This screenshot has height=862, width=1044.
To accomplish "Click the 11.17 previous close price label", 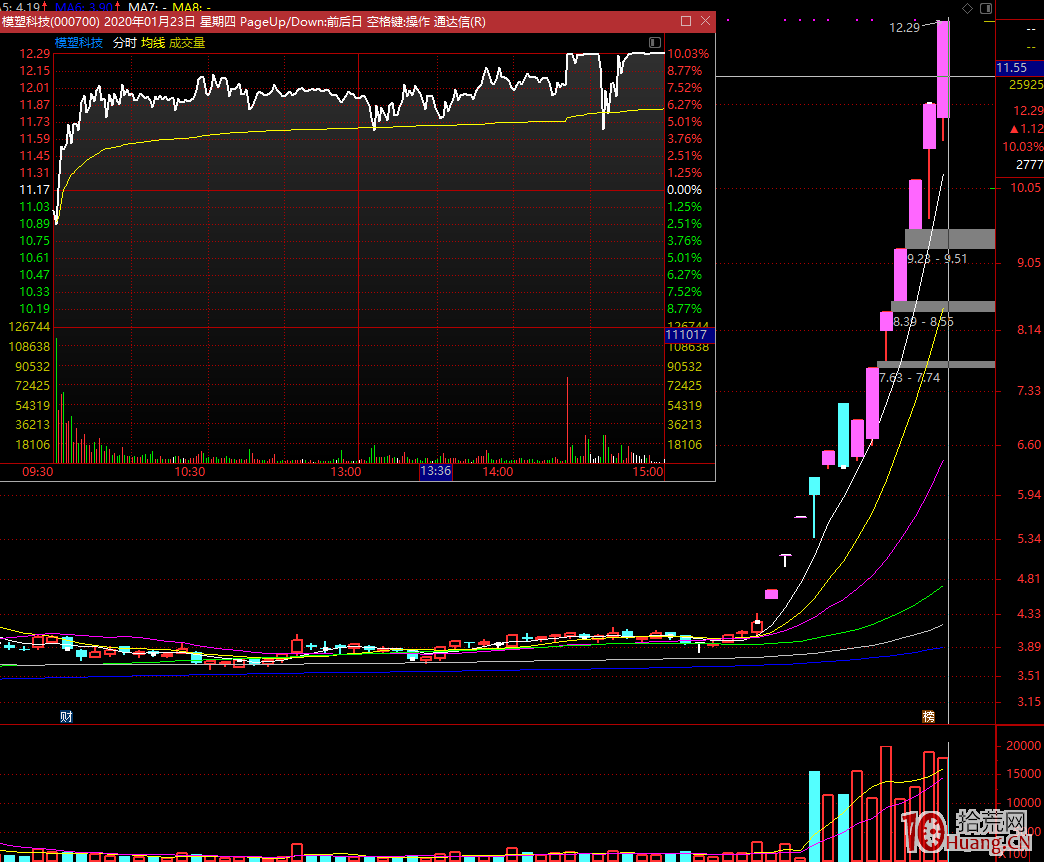I will [x=35, y=190].
